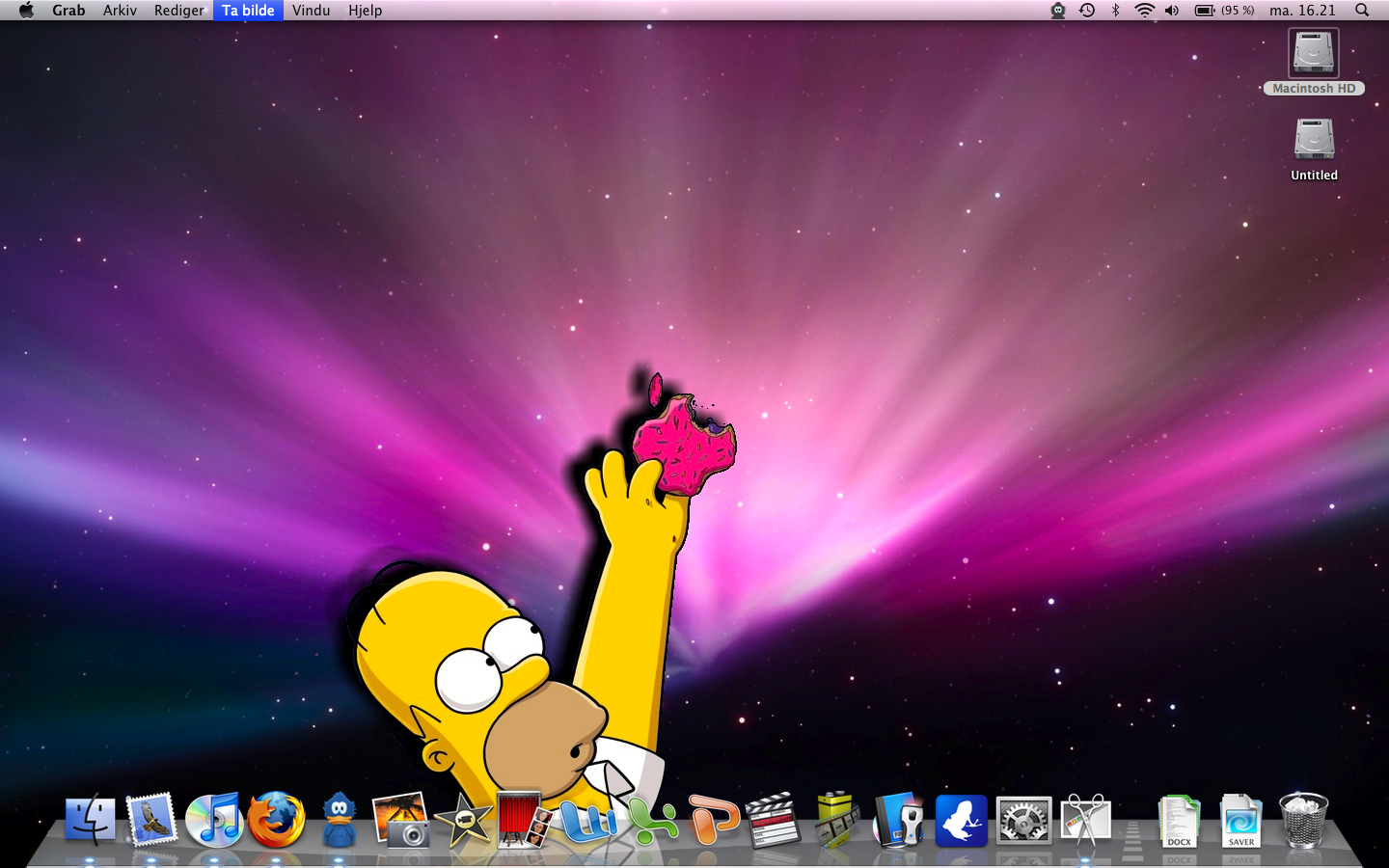Click the Untitled drive label
Image resolution: width=1389 pixels, height=868 pixels.
(x=1314, y=176)
